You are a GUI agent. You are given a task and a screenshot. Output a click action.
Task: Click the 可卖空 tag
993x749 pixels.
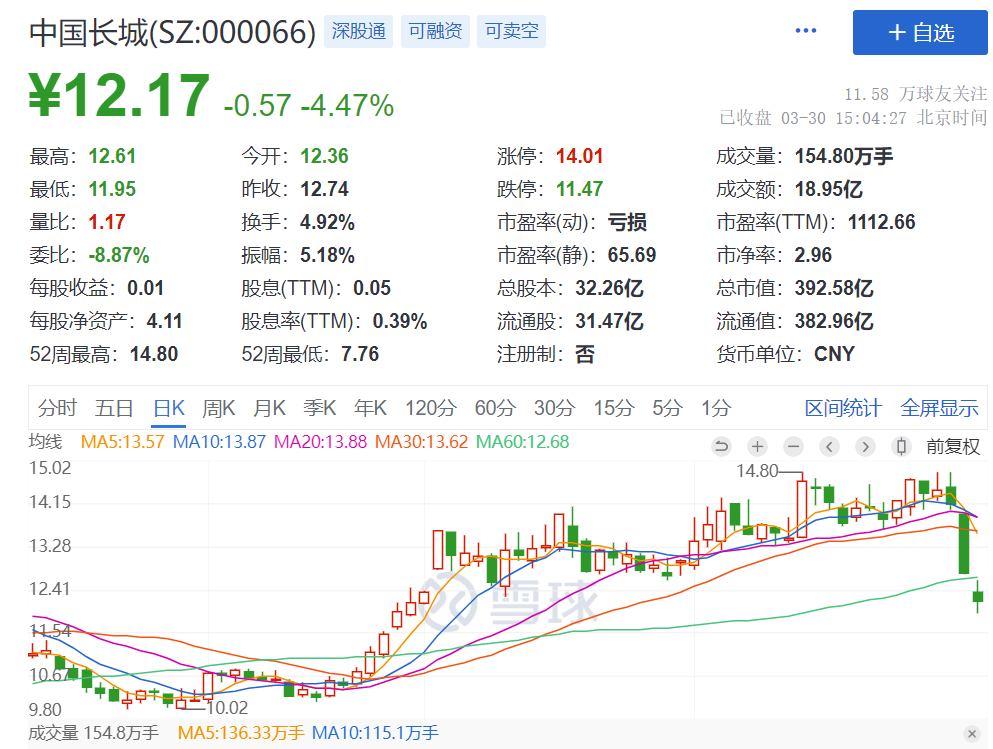tap(512, 31)
